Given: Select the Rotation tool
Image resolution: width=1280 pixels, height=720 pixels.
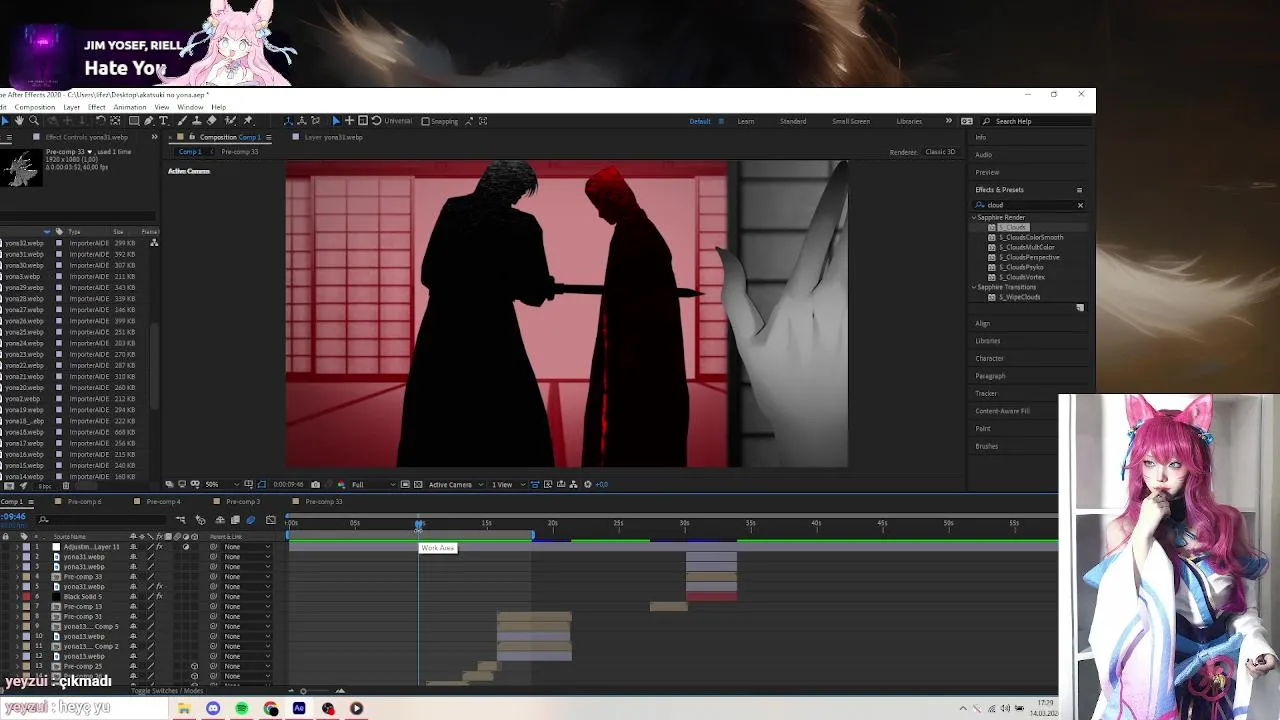Looking at the screenshot, I should pyautogui.click(x=101, y=121).
